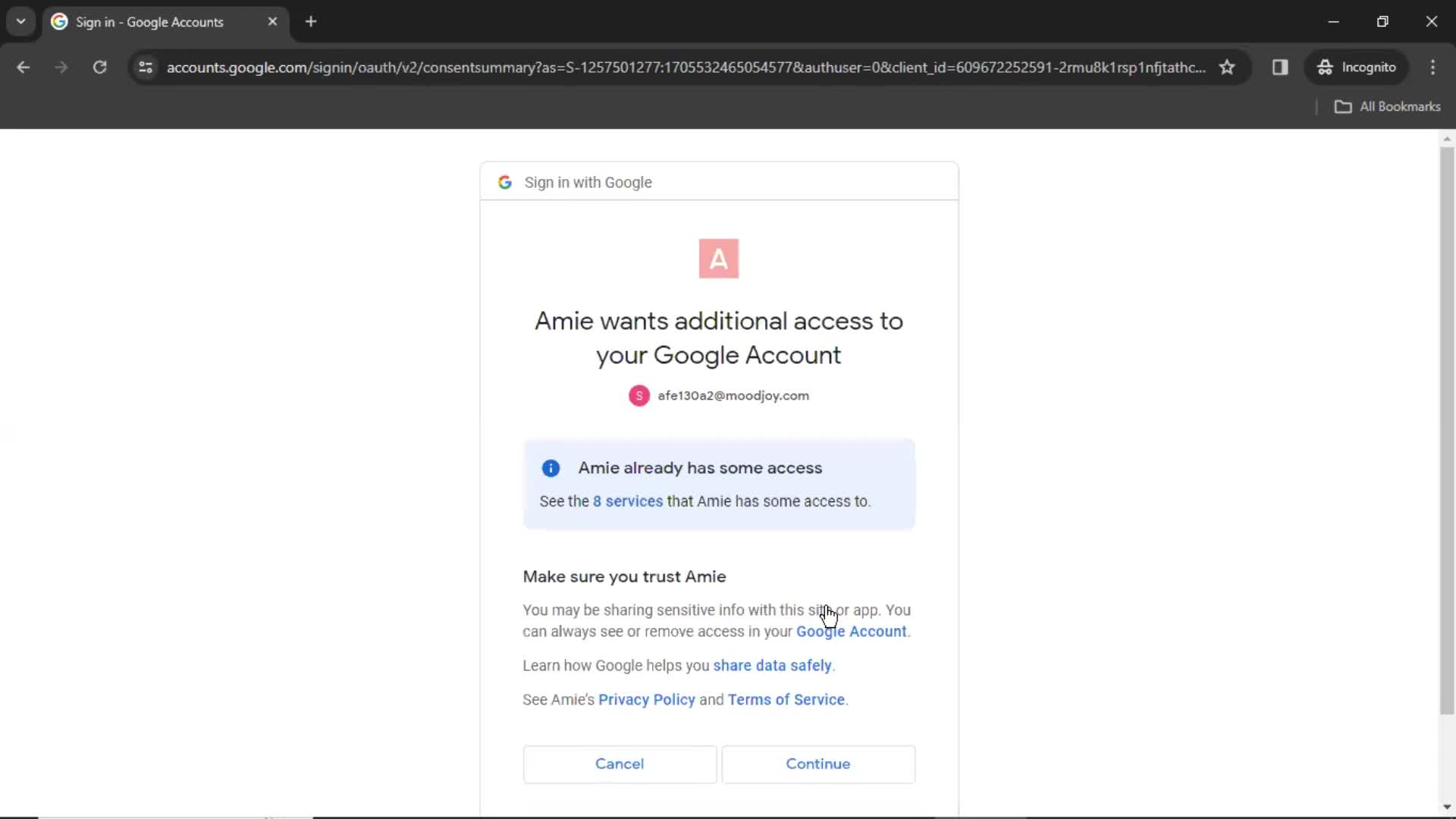
Task: Click the Google 'G' icon in address bar
Action: 60,21
